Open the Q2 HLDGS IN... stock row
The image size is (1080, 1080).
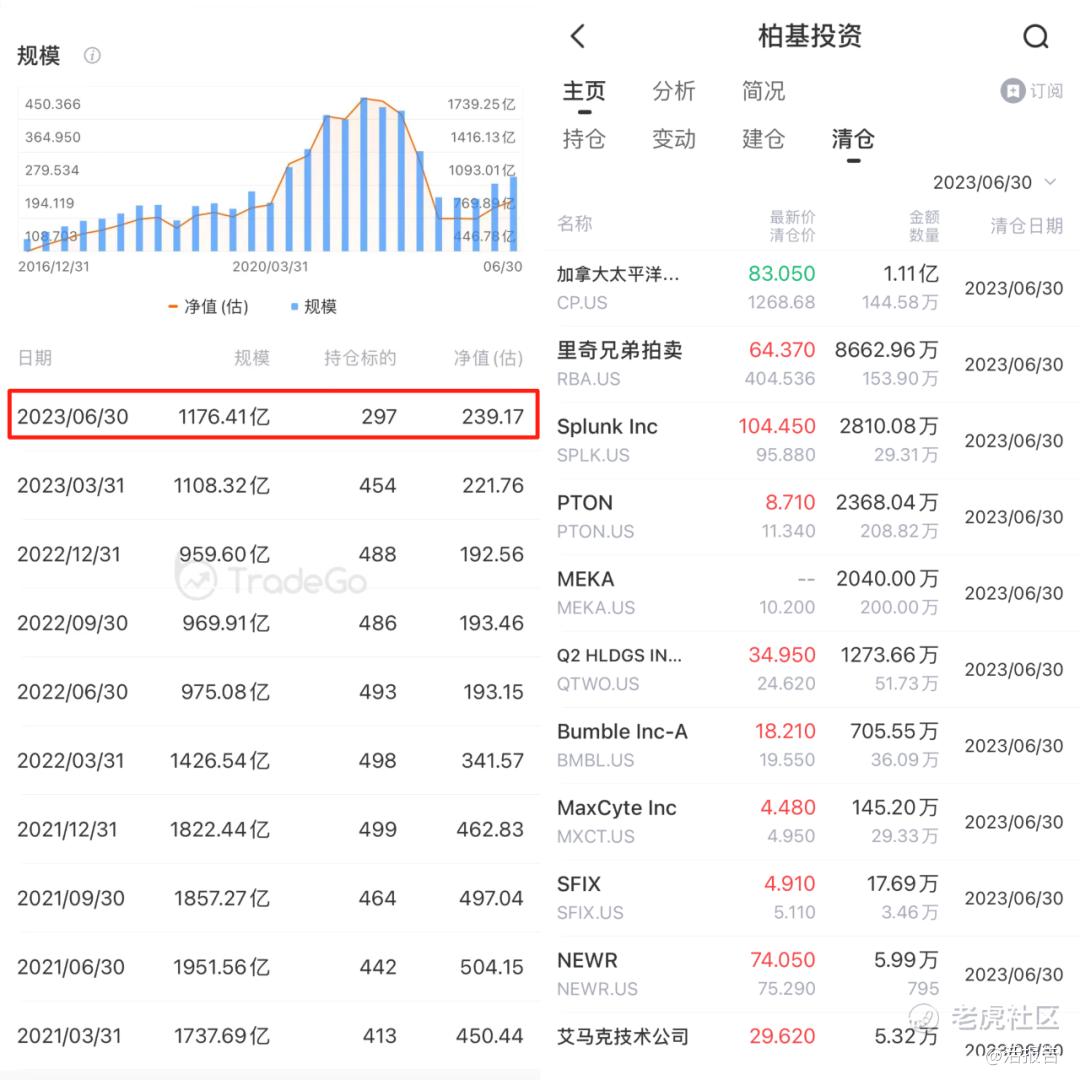coord(810,669)
